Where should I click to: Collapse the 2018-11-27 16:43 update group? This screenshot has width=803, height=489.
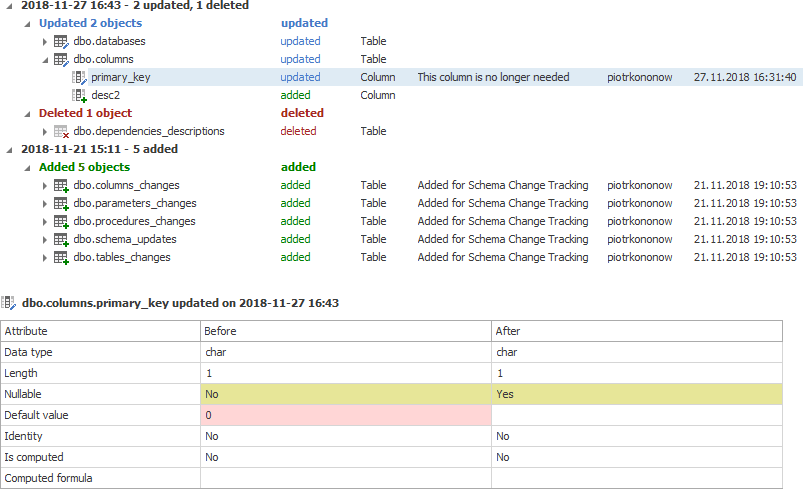point(9,6)
